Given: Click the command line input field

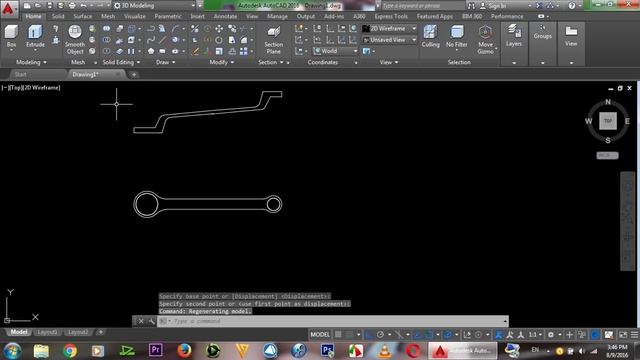Looking at the screenshot, I should pos(333,321).
